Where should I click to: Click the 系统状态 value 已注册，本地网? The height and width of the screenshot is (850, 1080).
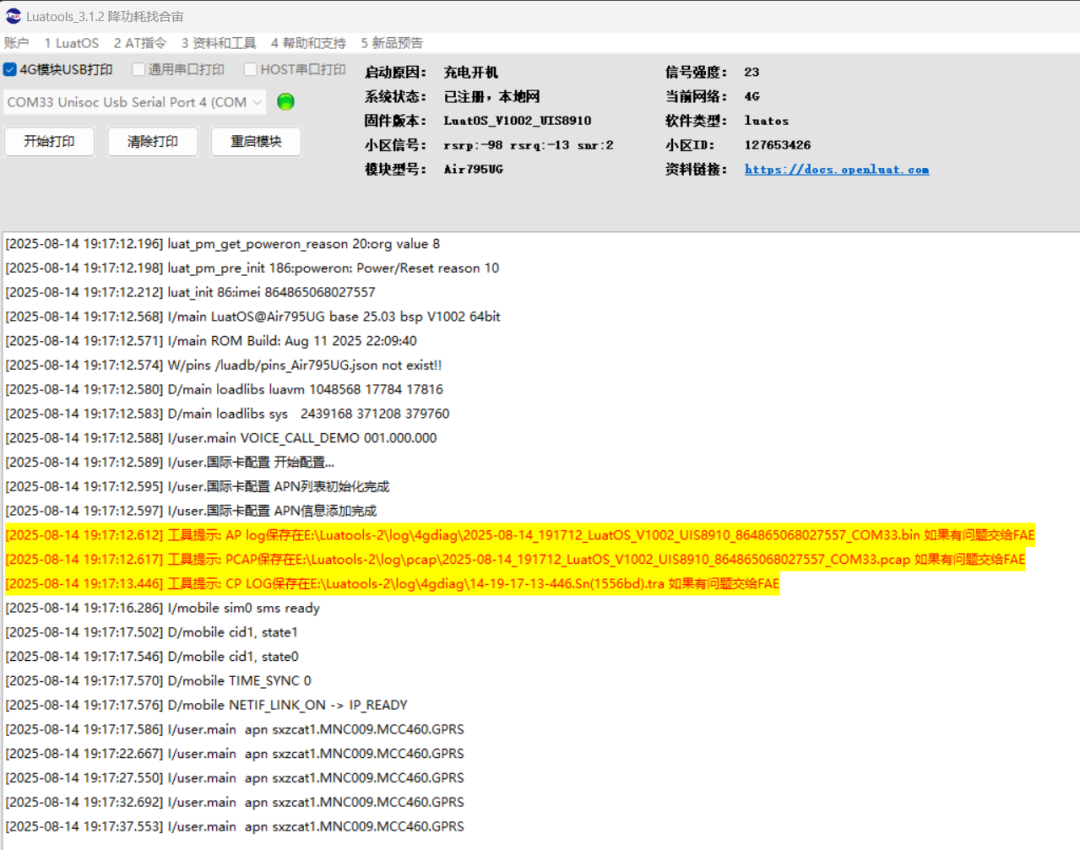pos(491,96)
